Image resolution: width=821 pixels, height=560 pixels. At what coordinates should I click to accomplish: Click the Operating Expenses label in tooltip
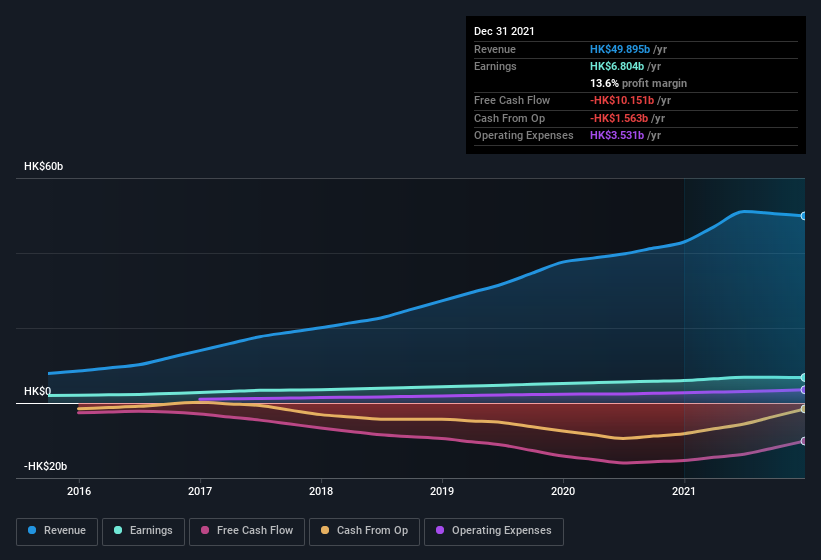[x=524, y=136]
